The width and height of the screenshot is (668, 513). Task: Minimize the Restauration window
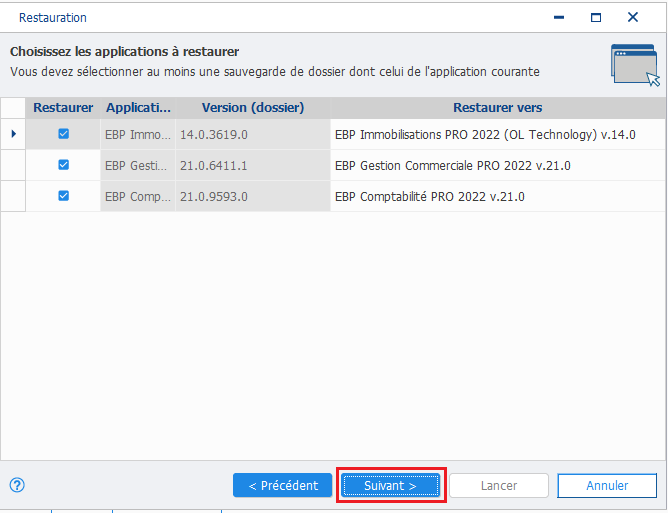click(x=559, y=17)
